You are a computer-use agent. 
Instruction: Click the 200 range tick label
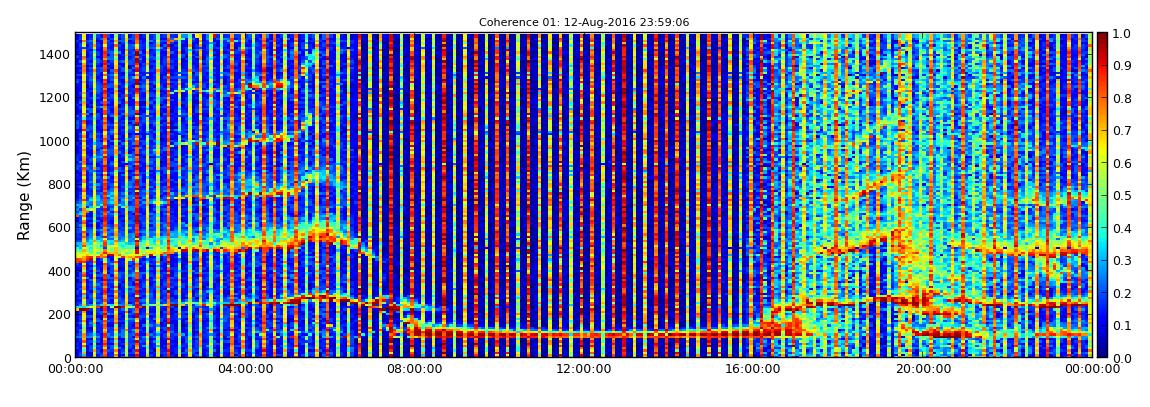click(59, 314)
